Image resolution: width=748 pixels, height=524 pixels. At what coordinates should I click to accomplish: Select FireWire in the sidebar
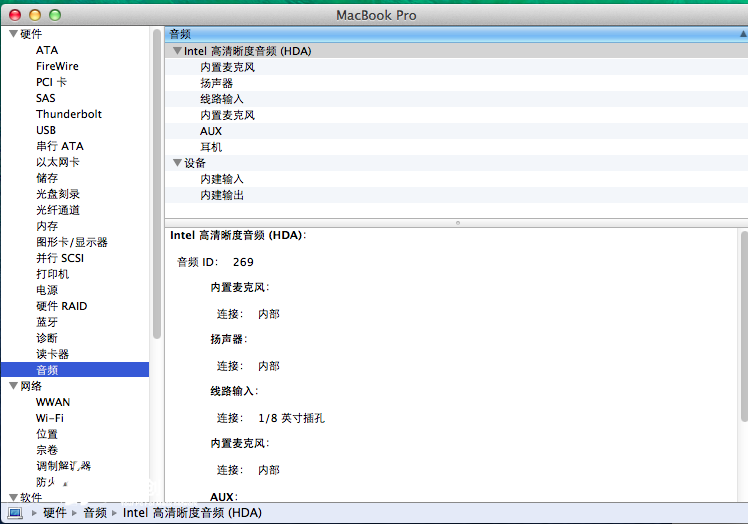coord(57,66)
